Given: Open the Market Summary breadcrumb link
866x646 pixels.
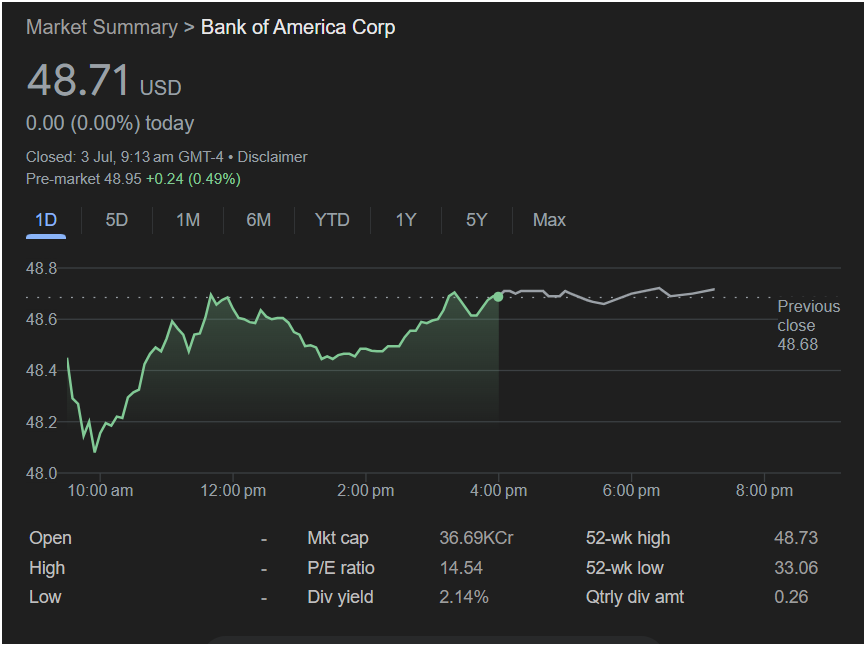Looking at the screenshot, I should tap(102, 27).
